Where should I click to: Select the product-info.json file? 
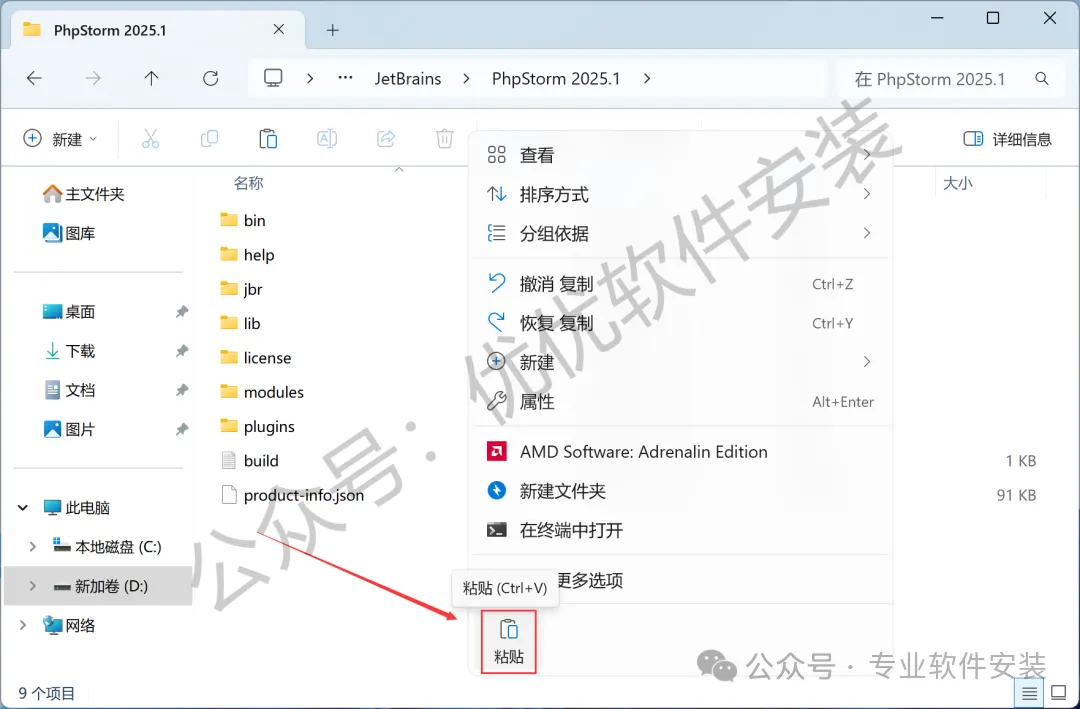[292, 495]
